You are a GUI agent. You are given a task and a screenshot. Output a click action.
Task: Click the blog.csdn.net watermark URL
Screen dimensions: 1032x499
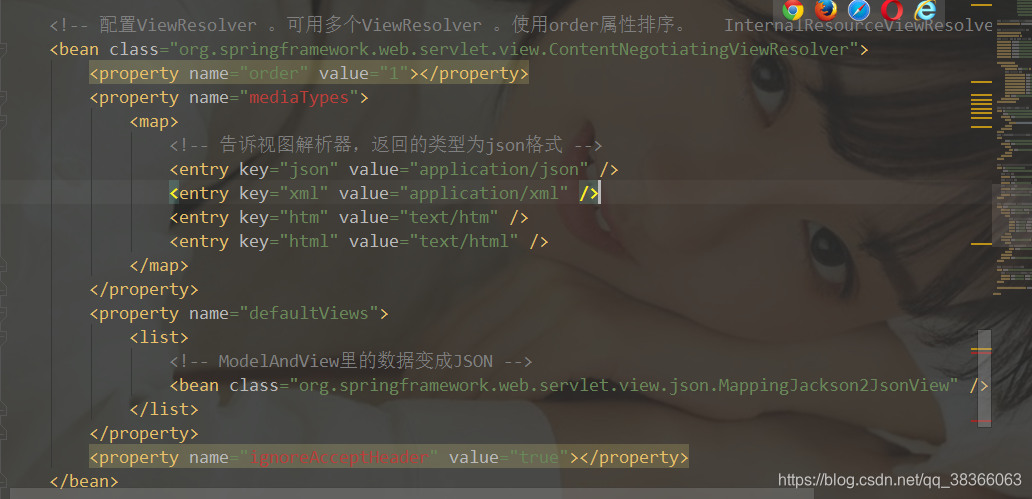899,479
